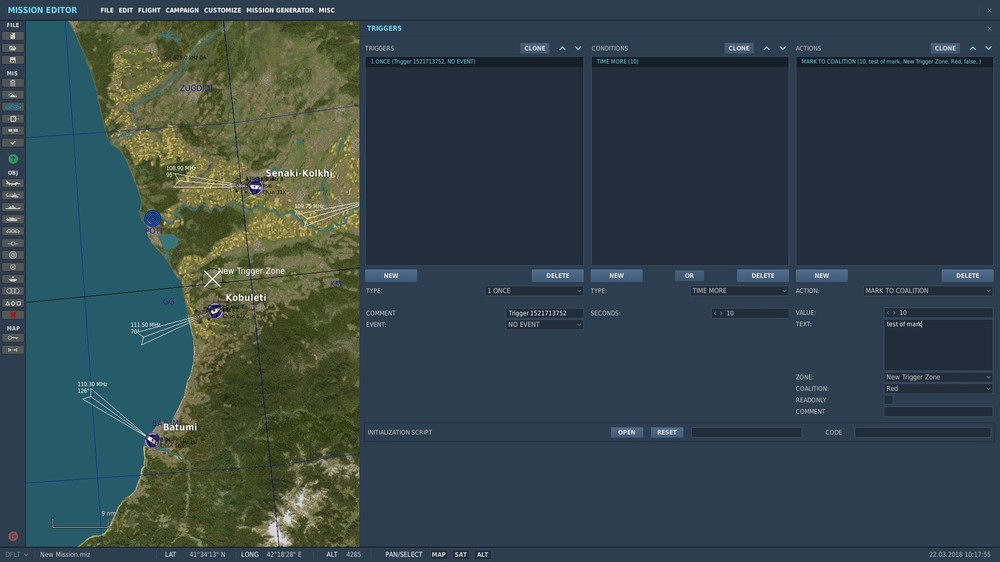Click the save mission floppy icon
The width and height of the screenshot is (1000, 562).
pos(12,60)
